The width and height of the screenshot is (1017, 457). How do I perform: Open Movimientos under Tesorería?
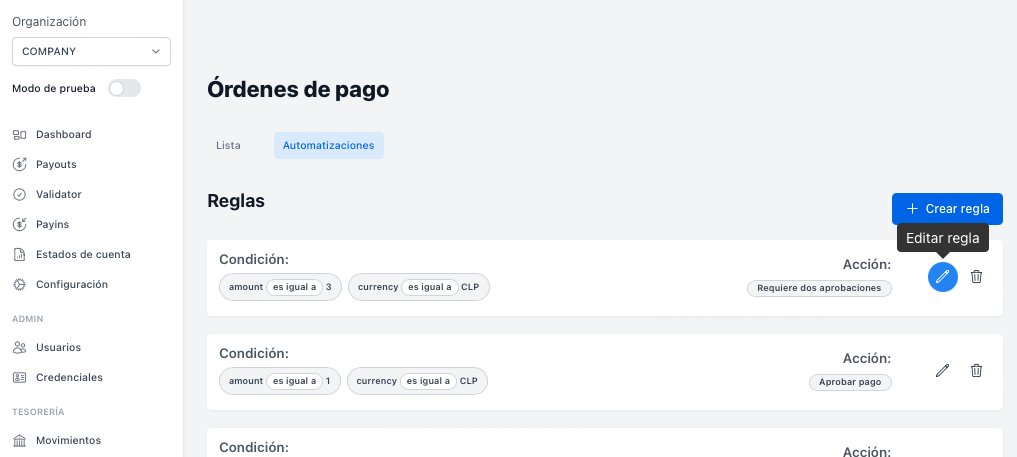(69, 440)
